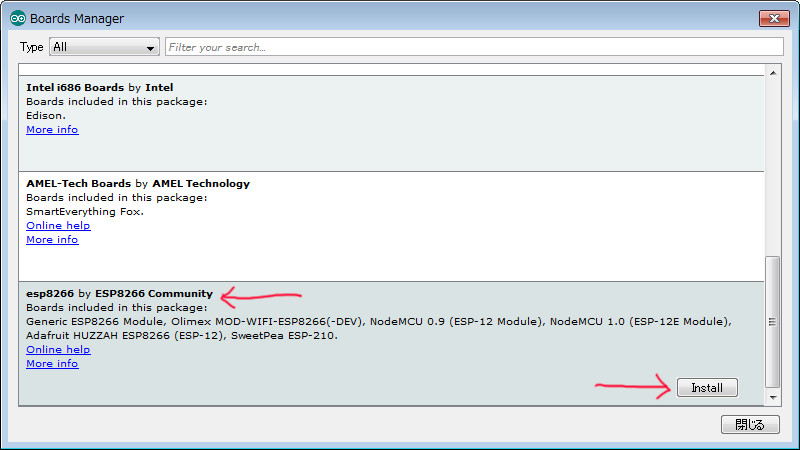
Task: Click the scrollbar down arrow
Action: 772,399
